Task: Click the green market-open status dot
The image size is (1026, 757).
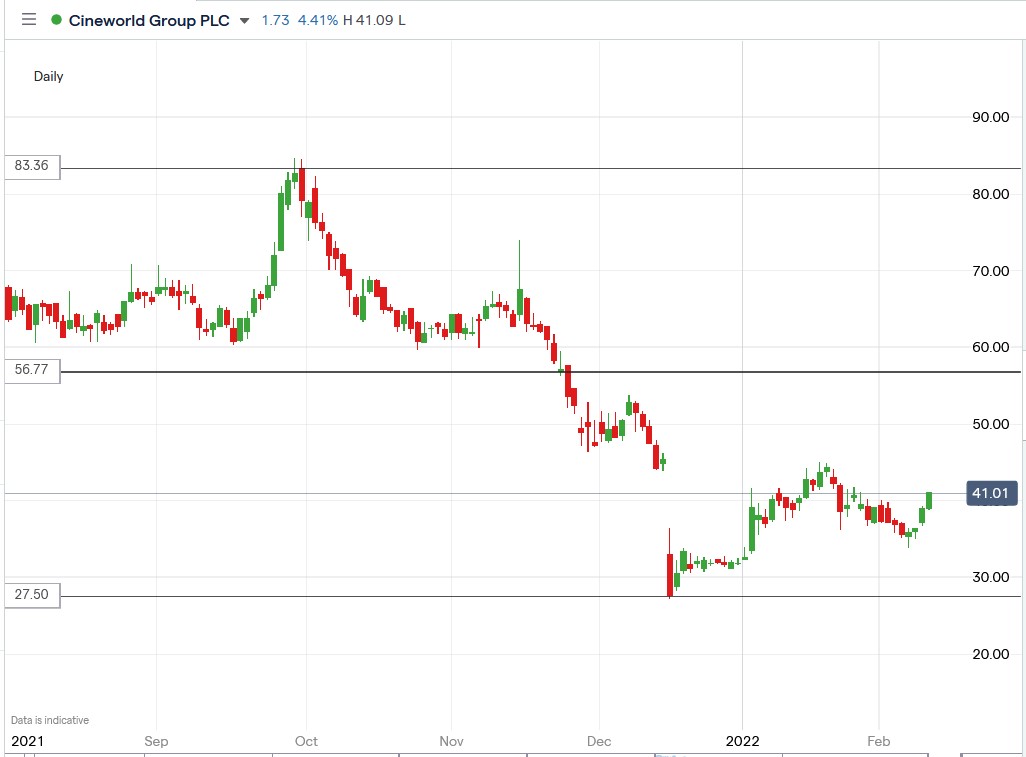Action: pos(56,19)
